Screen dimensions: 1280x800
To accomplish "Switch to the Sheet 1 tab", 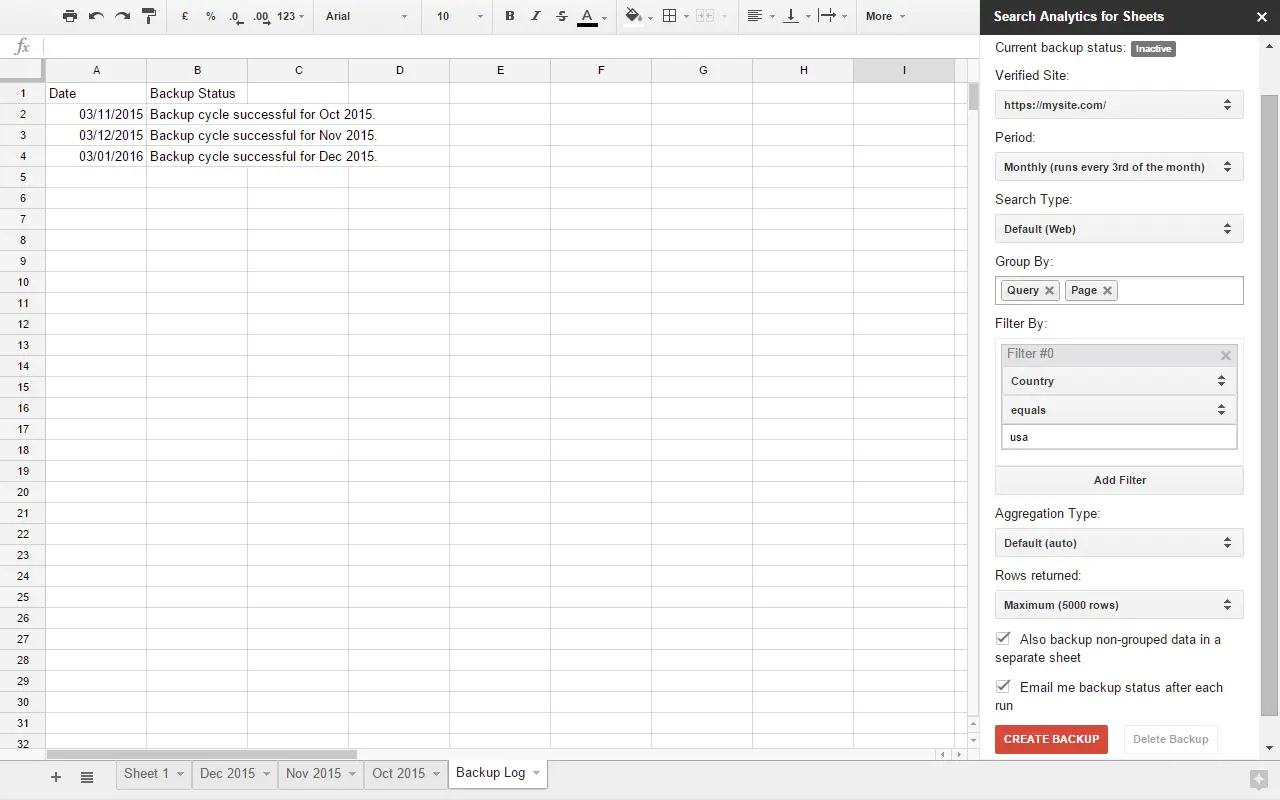I will point(154,774).
